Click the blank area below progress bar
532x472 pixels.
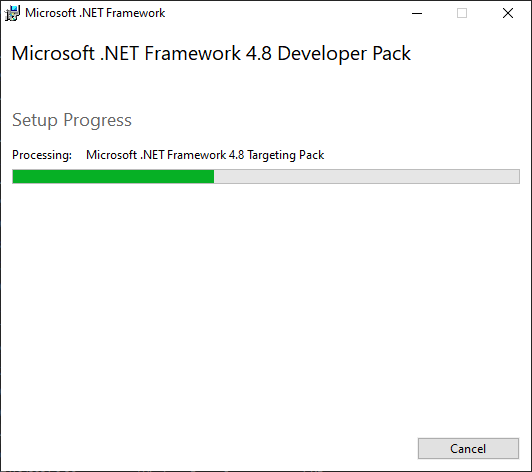(266, 305)
